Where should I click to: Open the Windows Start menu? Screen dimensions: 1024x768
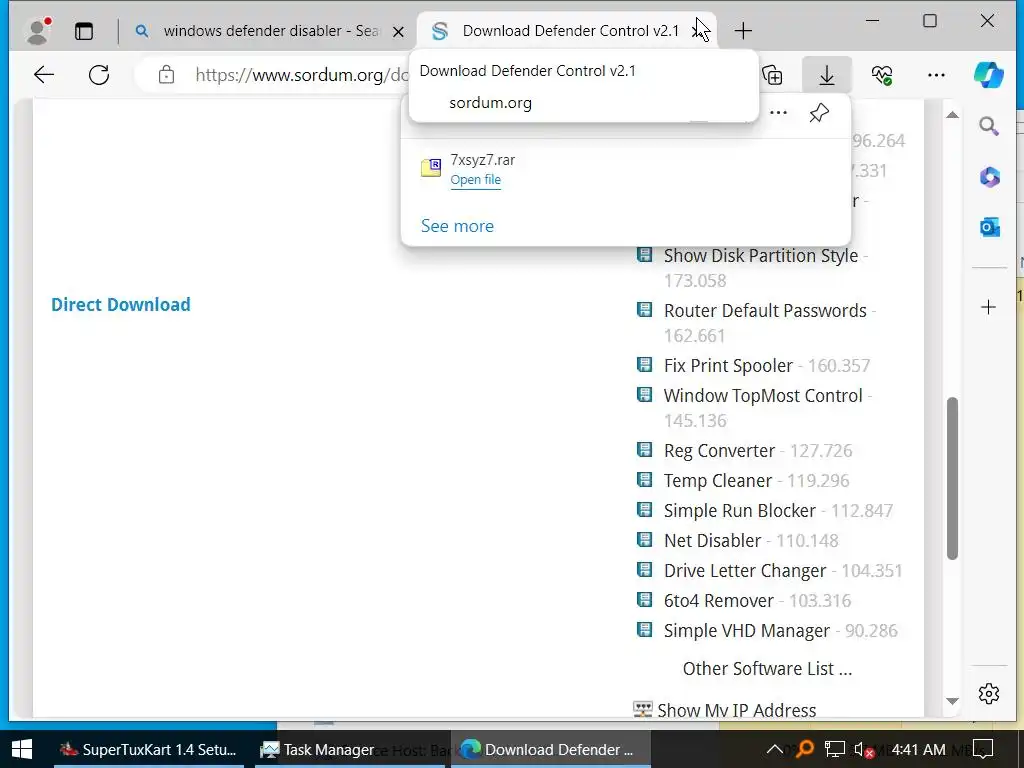pyautogui.click(x=22, y=749)
